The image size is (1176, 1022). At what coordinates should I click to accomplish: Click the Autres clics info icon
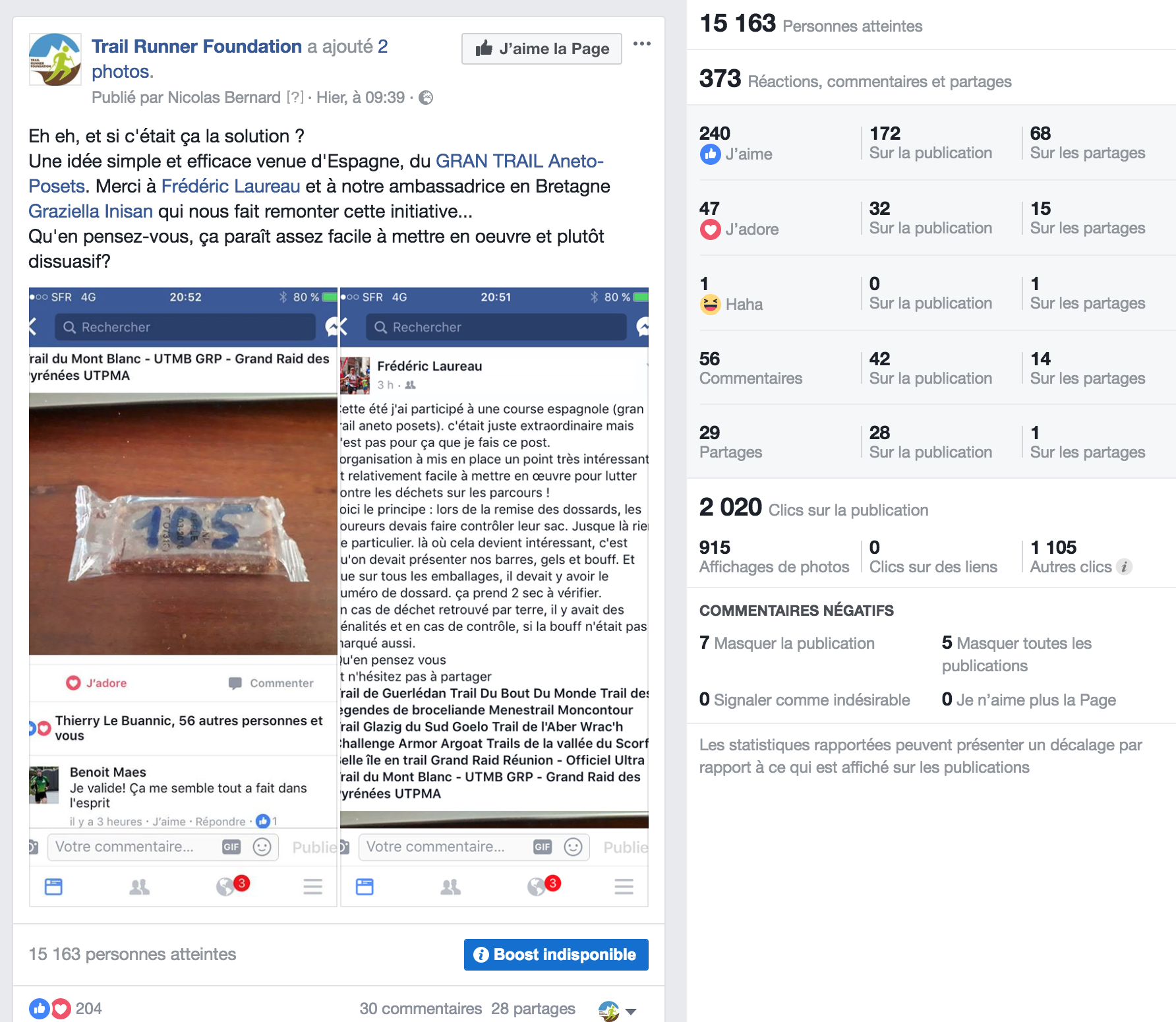(1125, 566)
